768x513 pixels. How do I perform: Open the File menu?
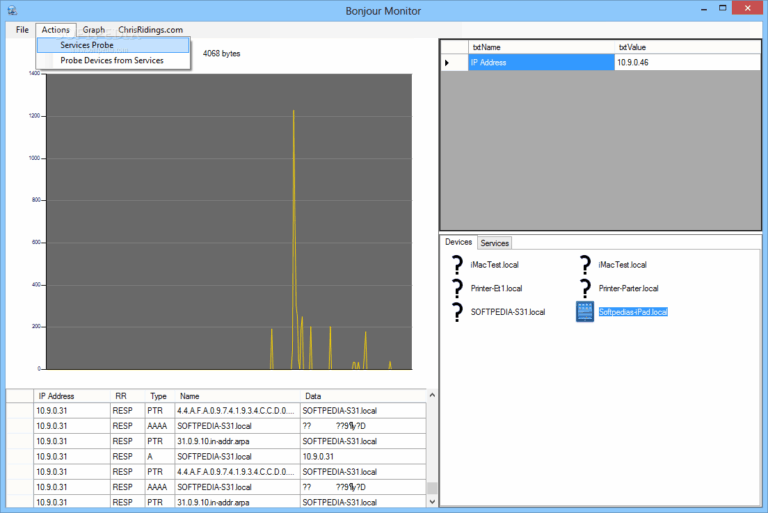click(22, 30)
